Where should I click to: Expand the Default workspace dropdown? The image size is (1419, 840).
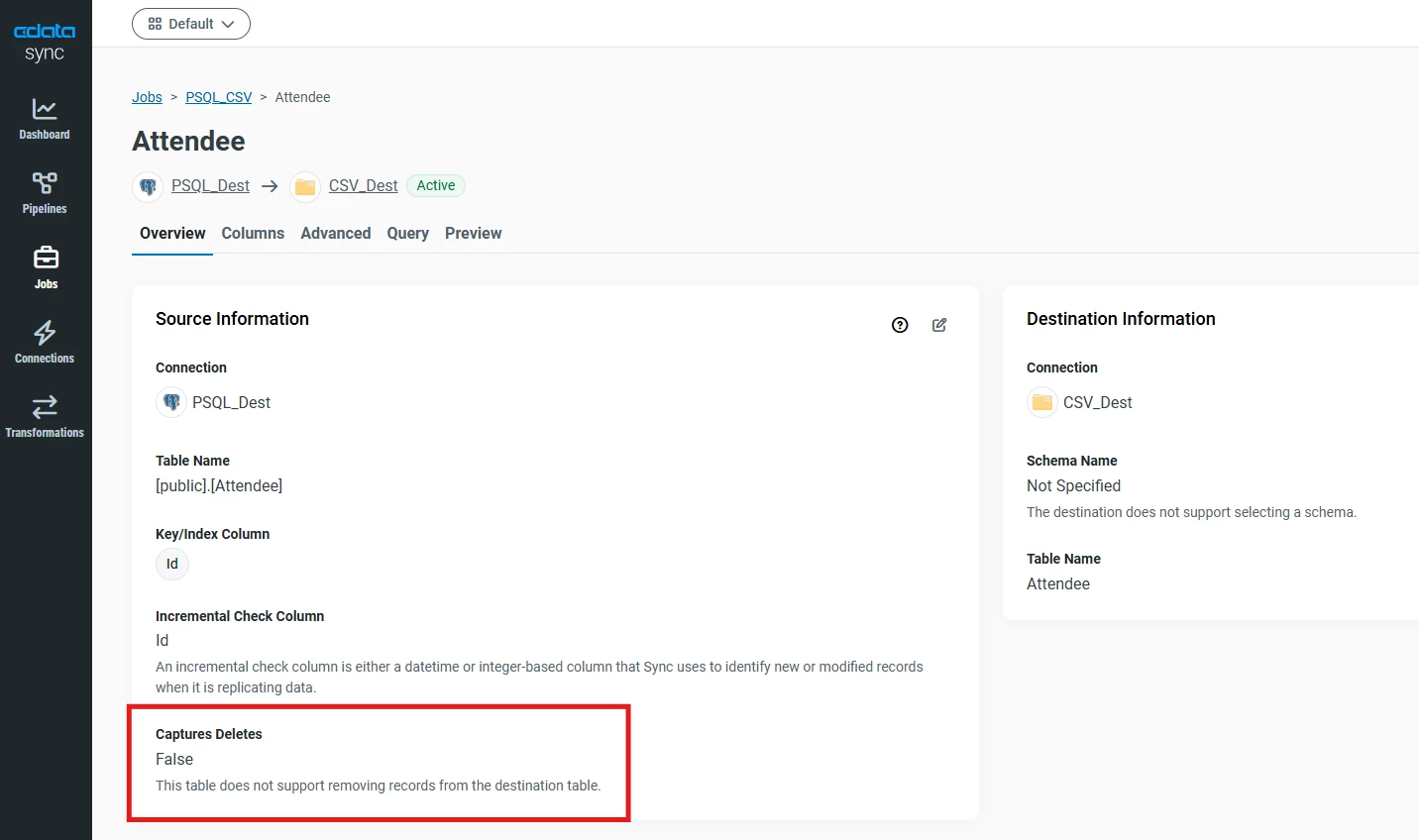click(191, 24)
